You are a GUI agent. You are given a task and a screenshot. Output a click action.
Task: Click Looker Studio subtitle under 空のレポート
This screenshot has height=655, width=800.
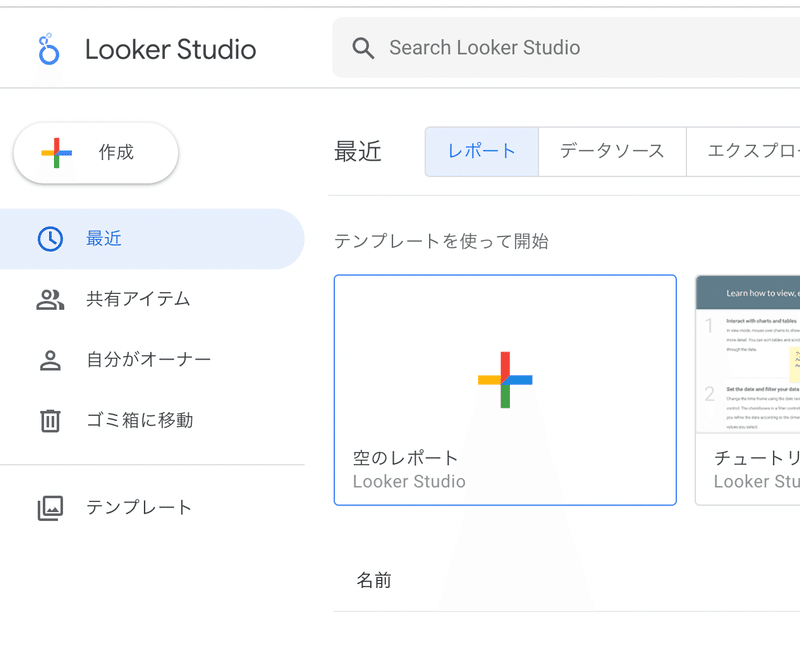409,482
